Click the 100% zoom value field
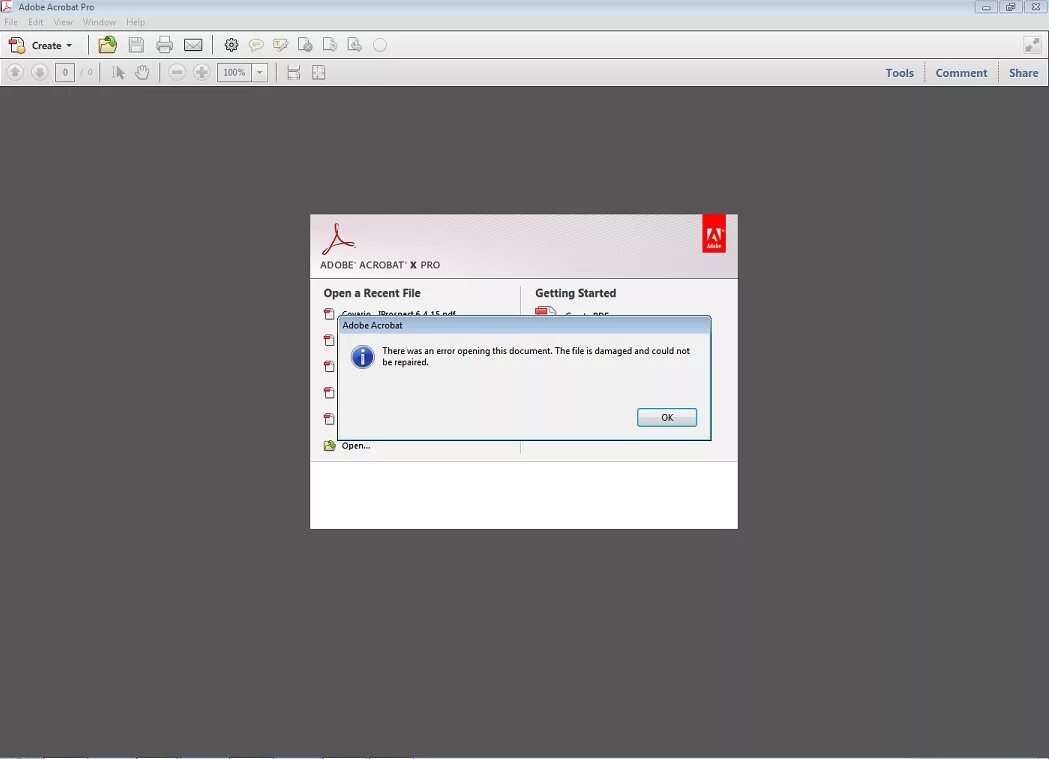This screenshot has height=759, width=1049. [x=234, y=72]
